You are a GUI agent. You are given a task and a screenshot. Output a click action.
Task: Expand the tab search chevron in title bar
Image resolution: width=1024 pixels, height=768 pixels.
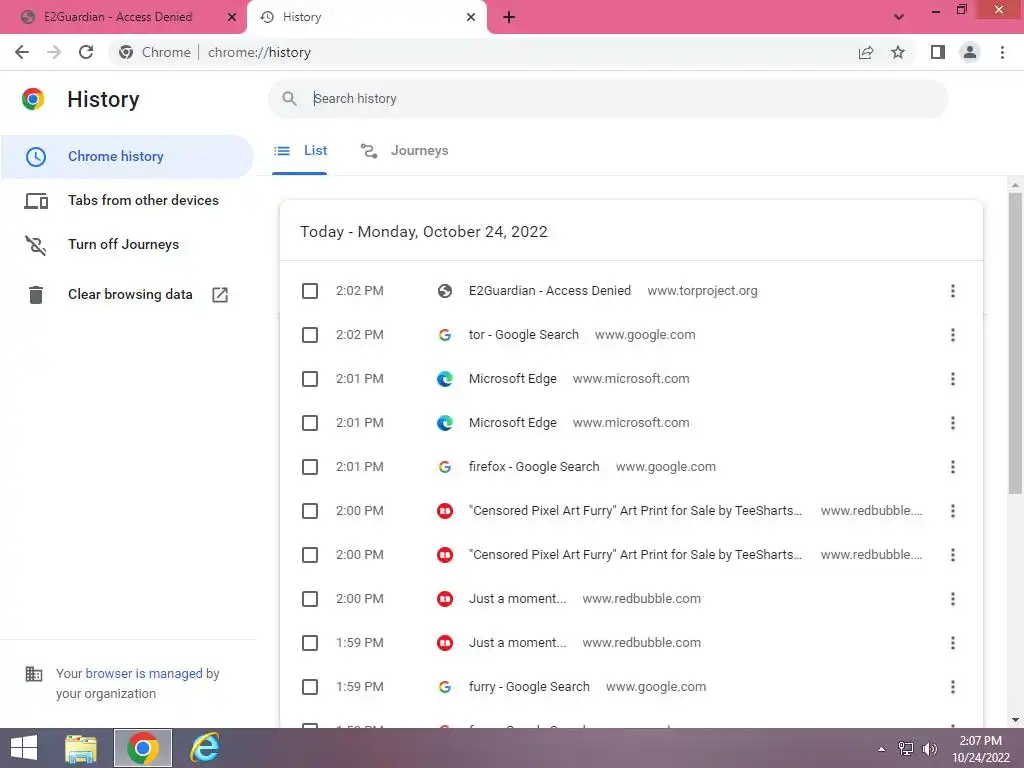(899, 17)
